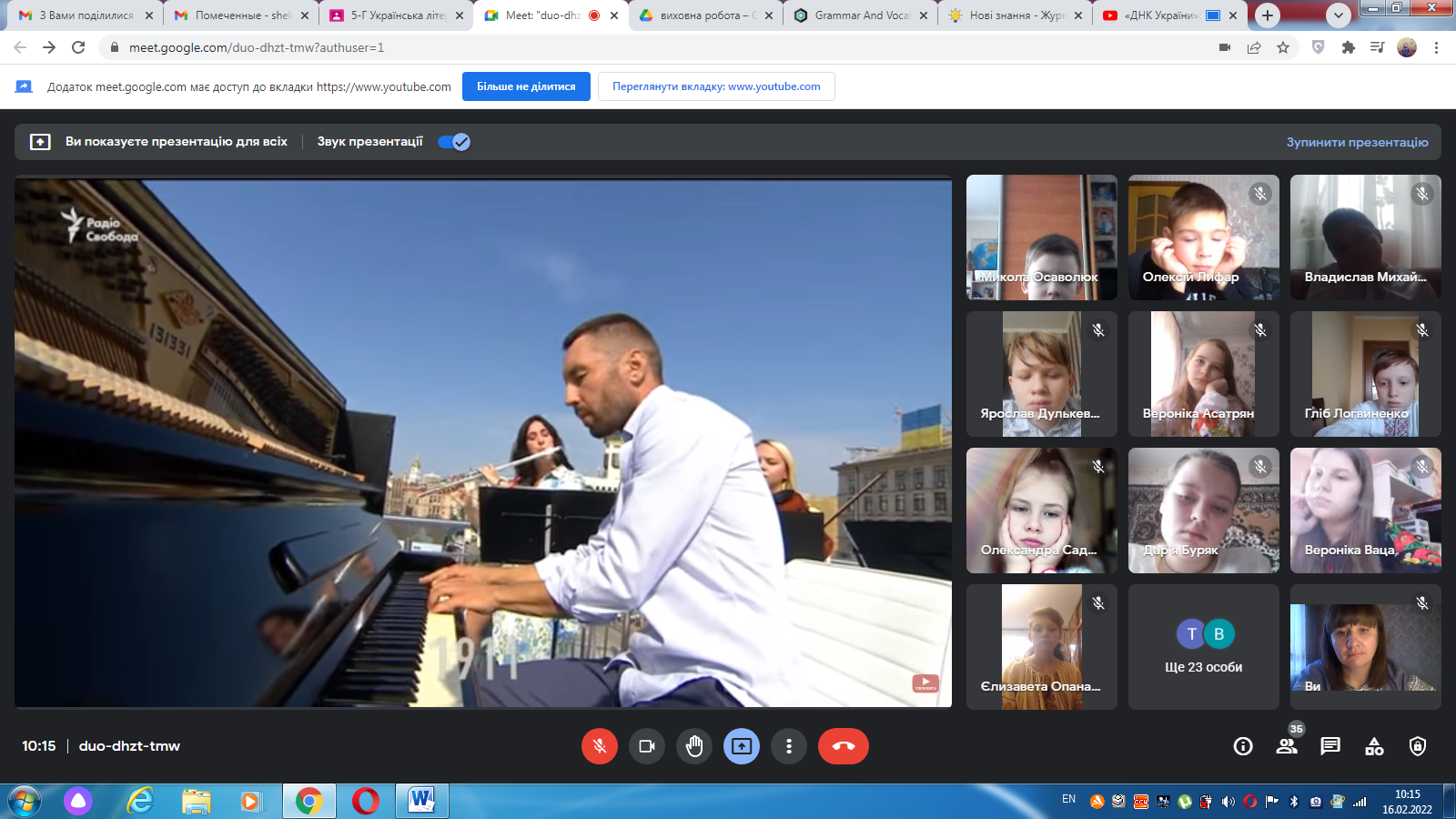Click the 'Більше не ділитися' button

tap(526, 86)
